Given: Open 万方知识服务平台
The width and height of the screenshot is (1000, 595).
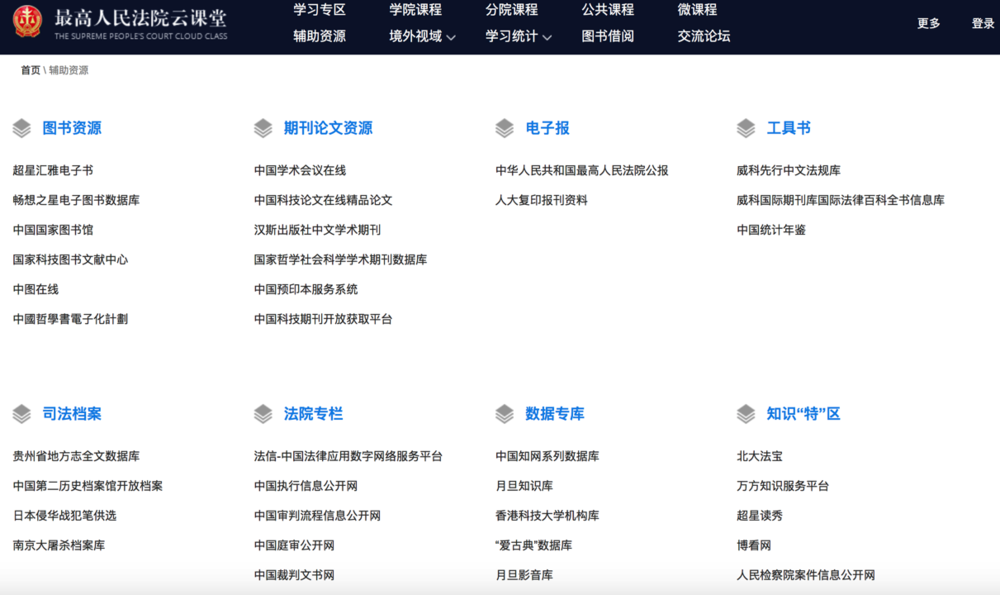Looking at the screenshot, I should click(783, 486).
